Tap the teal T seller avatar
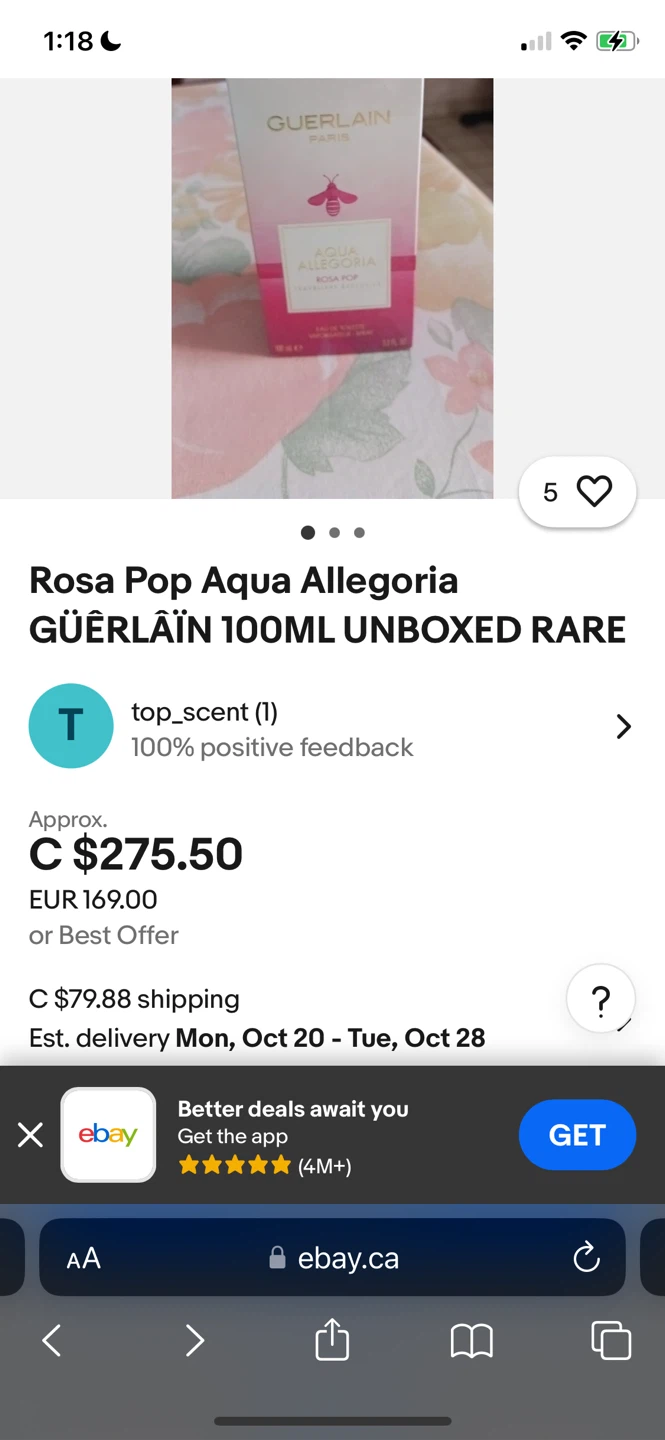The height and width of the screenshot is (1440, 665). pyautogui.click(x=71, y=726)
